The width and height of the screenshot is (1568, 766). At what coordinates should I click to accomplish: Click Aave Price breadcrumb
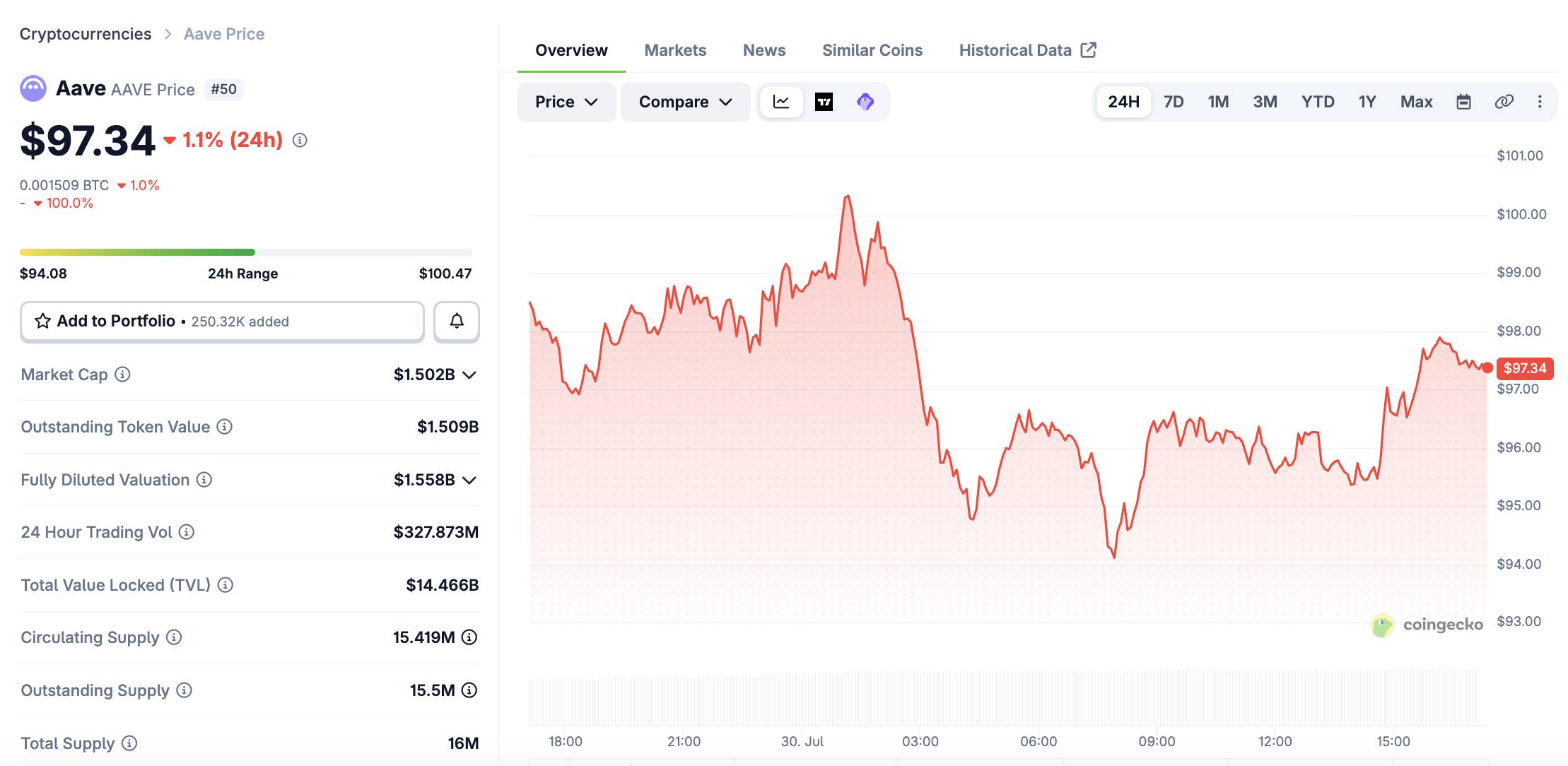[x=224, y=34]
